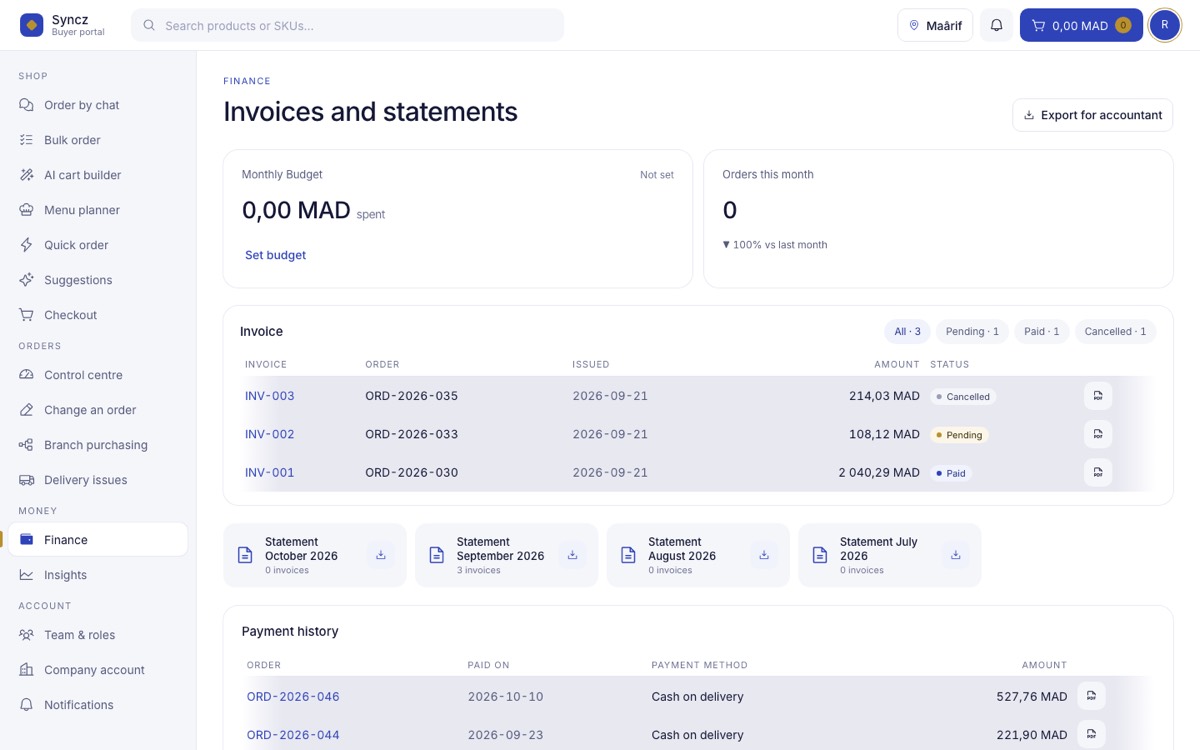Viewport: 1200px width, 750px height.
Task: Open the document icon for INV-001
Action: coord(1098,472)
